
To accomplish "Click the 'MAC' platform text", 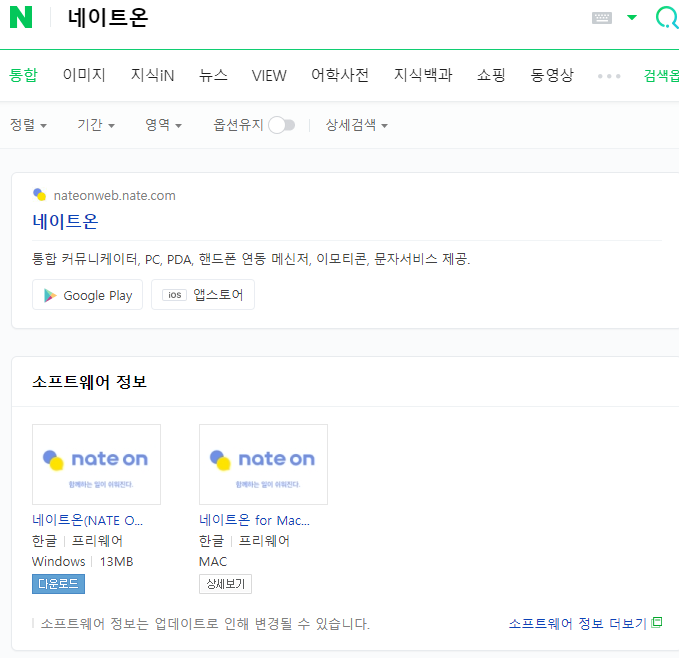I will pos(213,561).
